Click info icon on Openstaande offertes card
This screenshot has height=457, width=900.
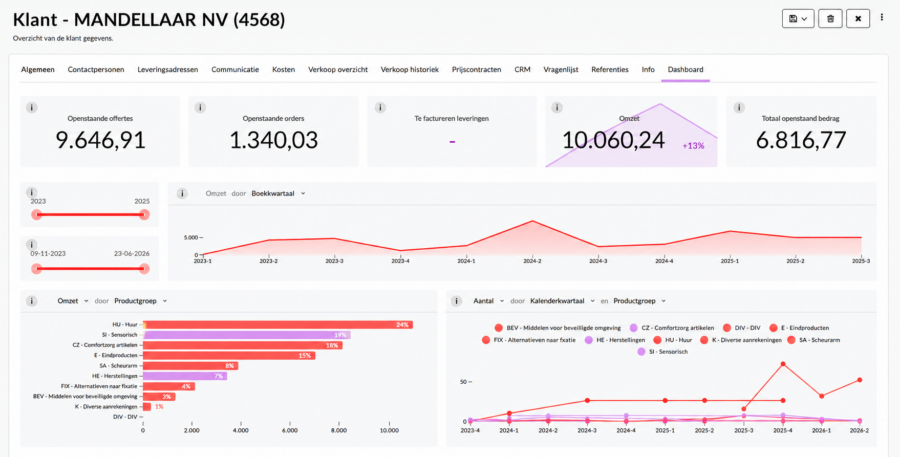pos(32,107)
